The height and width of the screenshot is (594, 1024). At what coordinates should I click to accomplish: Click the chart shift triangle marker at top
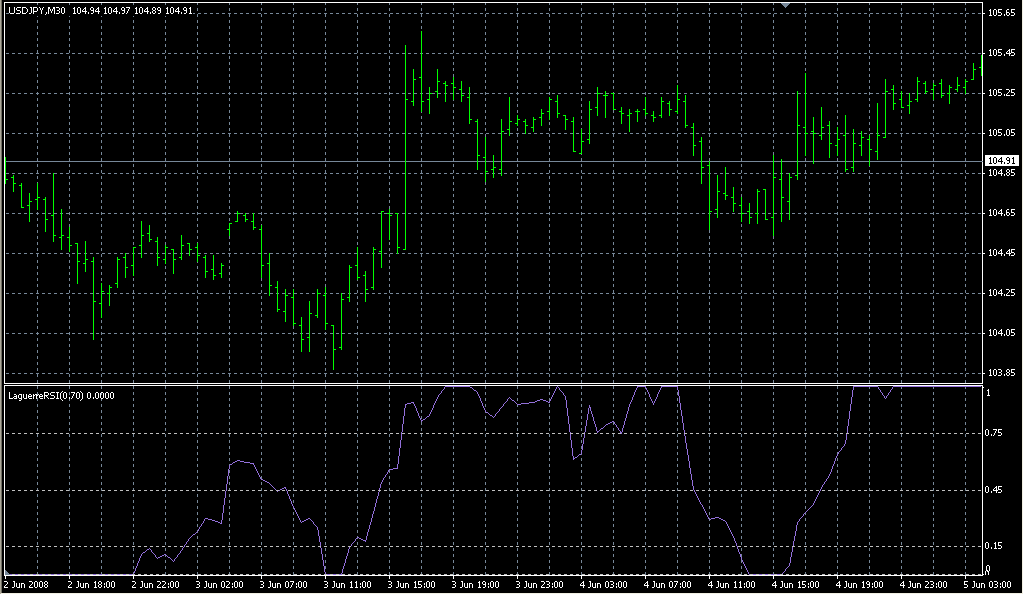point(786,5)
